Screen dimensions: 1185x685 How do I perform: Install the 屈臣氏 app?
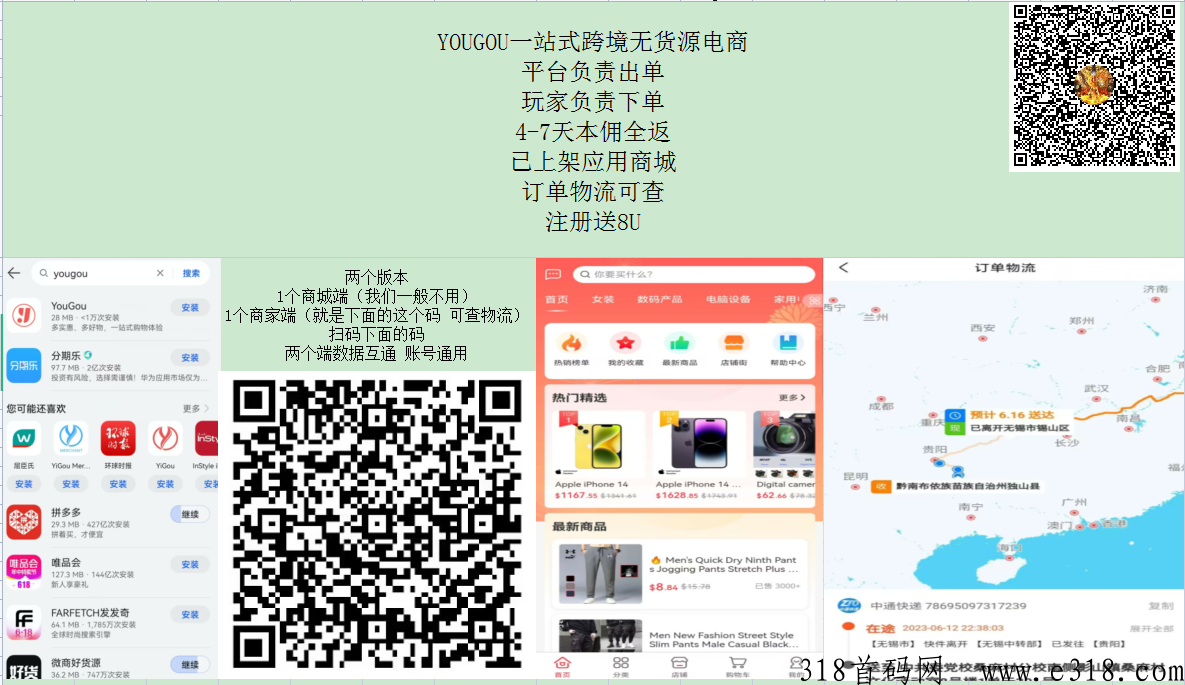[24, 484]
